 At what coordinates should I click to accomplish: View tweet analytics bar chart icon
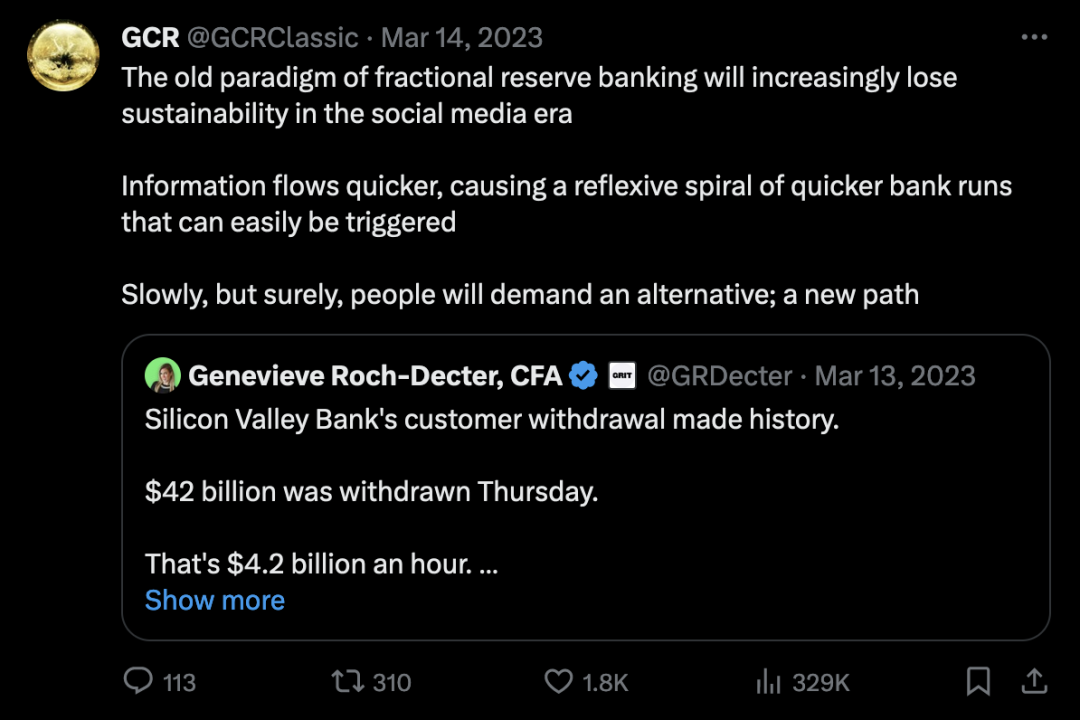coord(768,682)
